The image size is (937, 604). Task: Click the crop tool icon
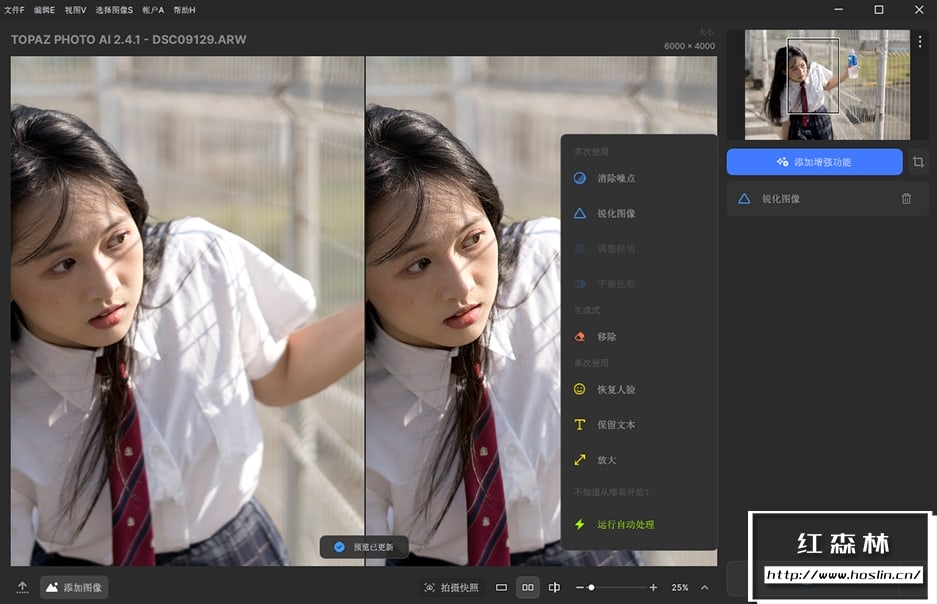(918, 162)
